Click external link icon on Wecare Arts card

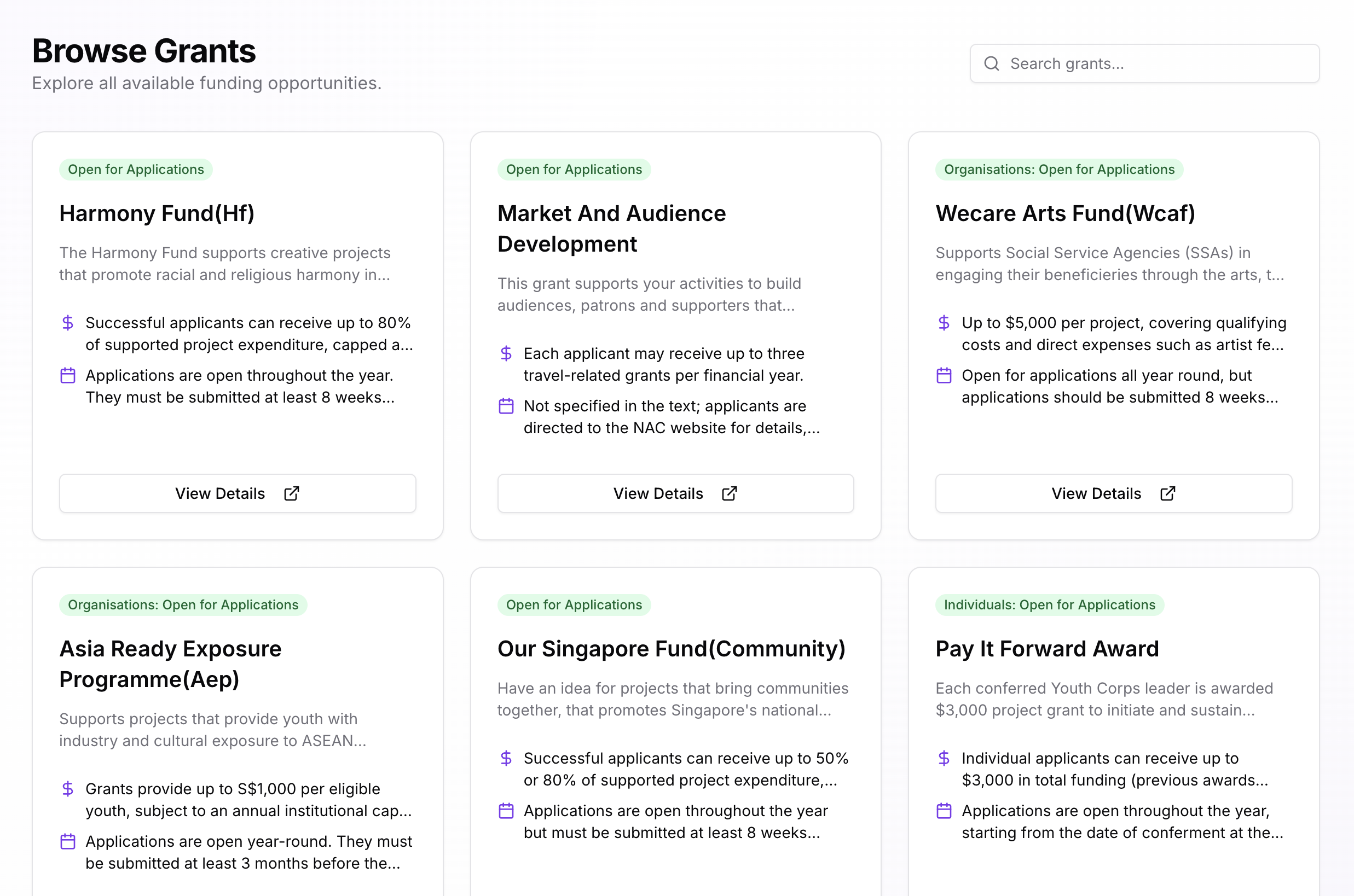coord(1168,493)
